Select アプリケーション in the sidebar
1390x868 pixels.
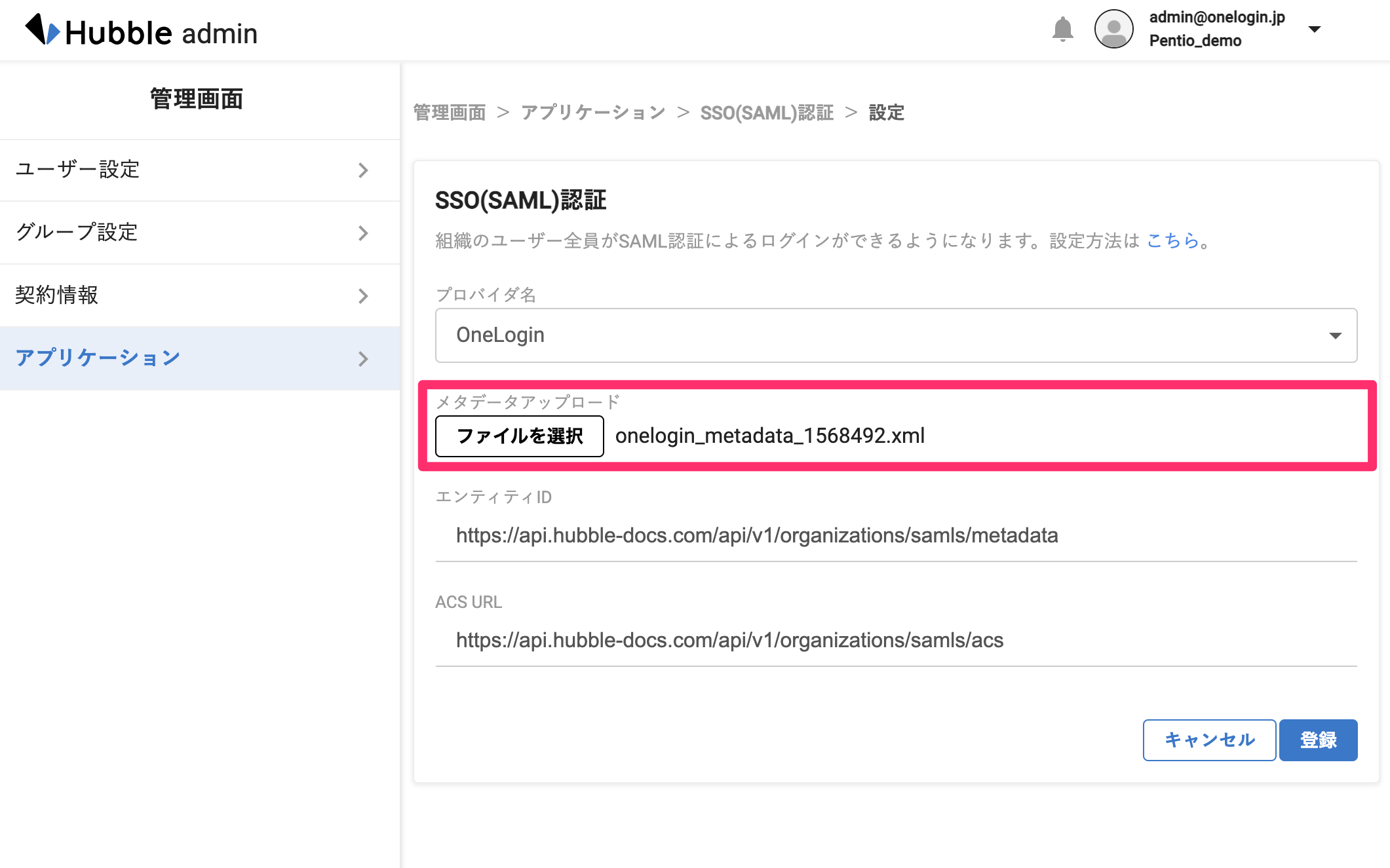coord(200,358)
